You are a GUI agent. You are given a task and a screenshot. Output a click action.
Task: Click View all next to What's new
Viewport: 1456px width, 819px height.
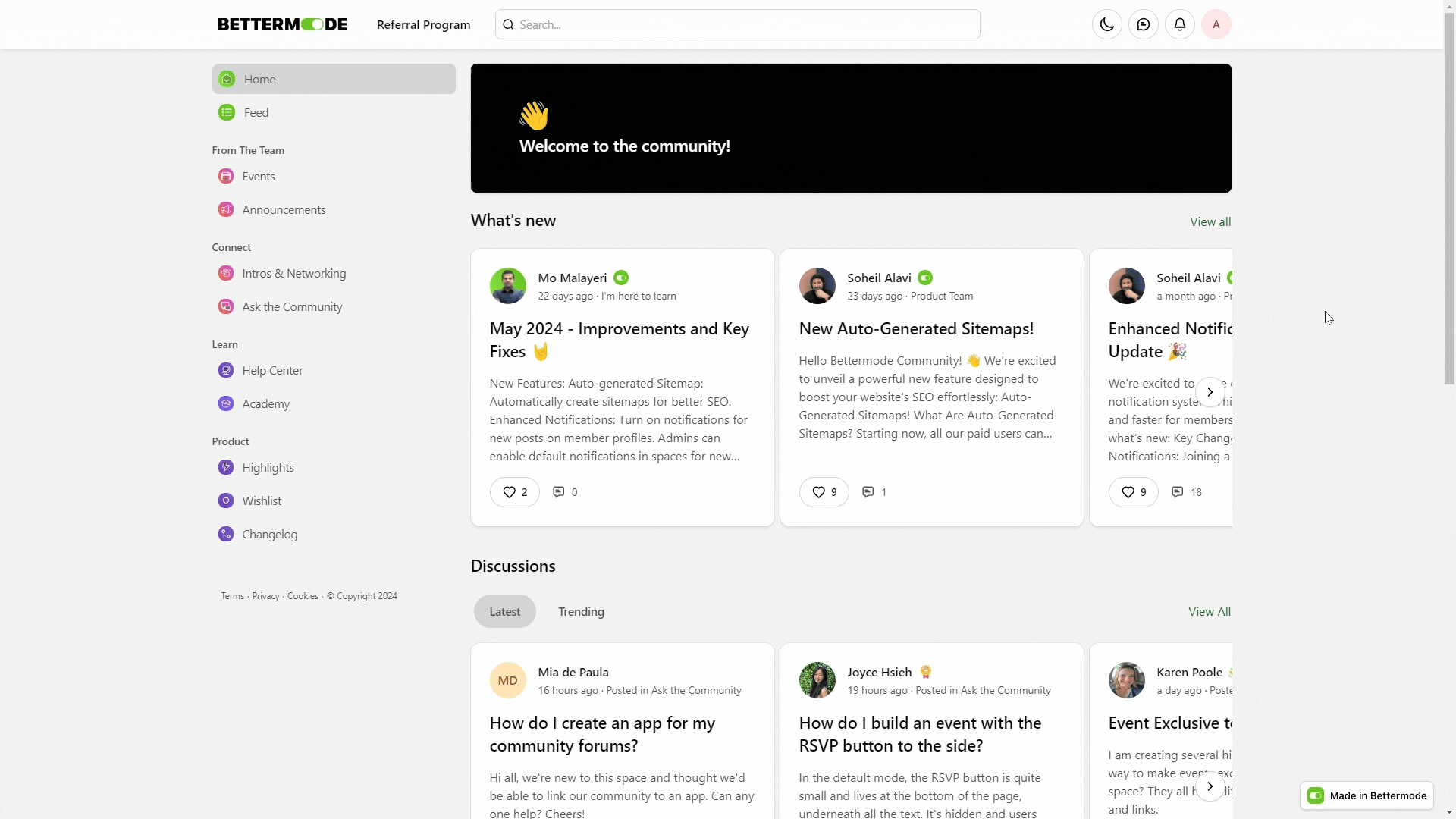[x=1210, y=221]
